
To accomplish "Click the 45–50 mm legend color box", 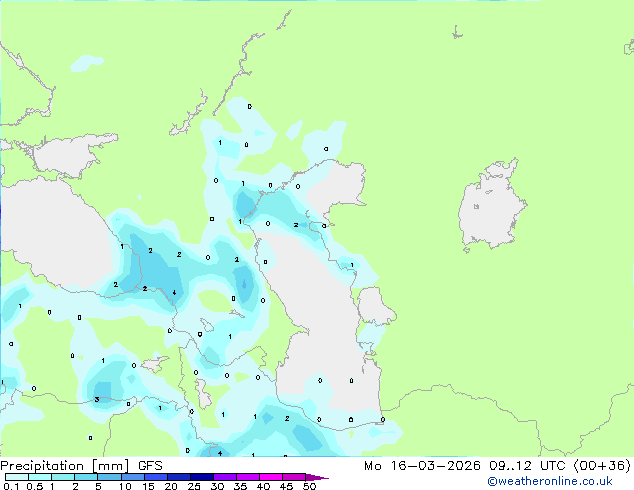I will (x=294, y=477).
